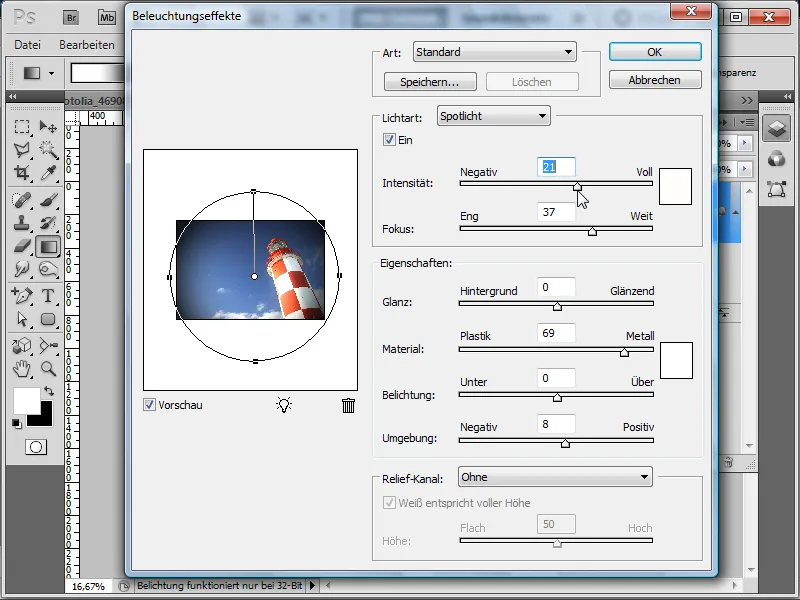
Task: Open the Lichtart dropdown set to Spotlicht
Action: coord(493,116)
